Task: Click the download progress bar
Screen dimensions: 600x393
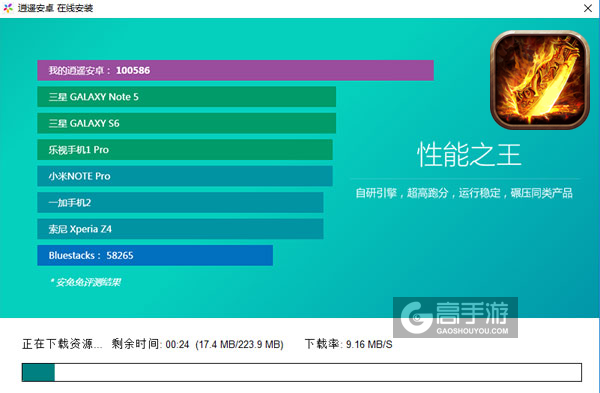Action: 302,372
